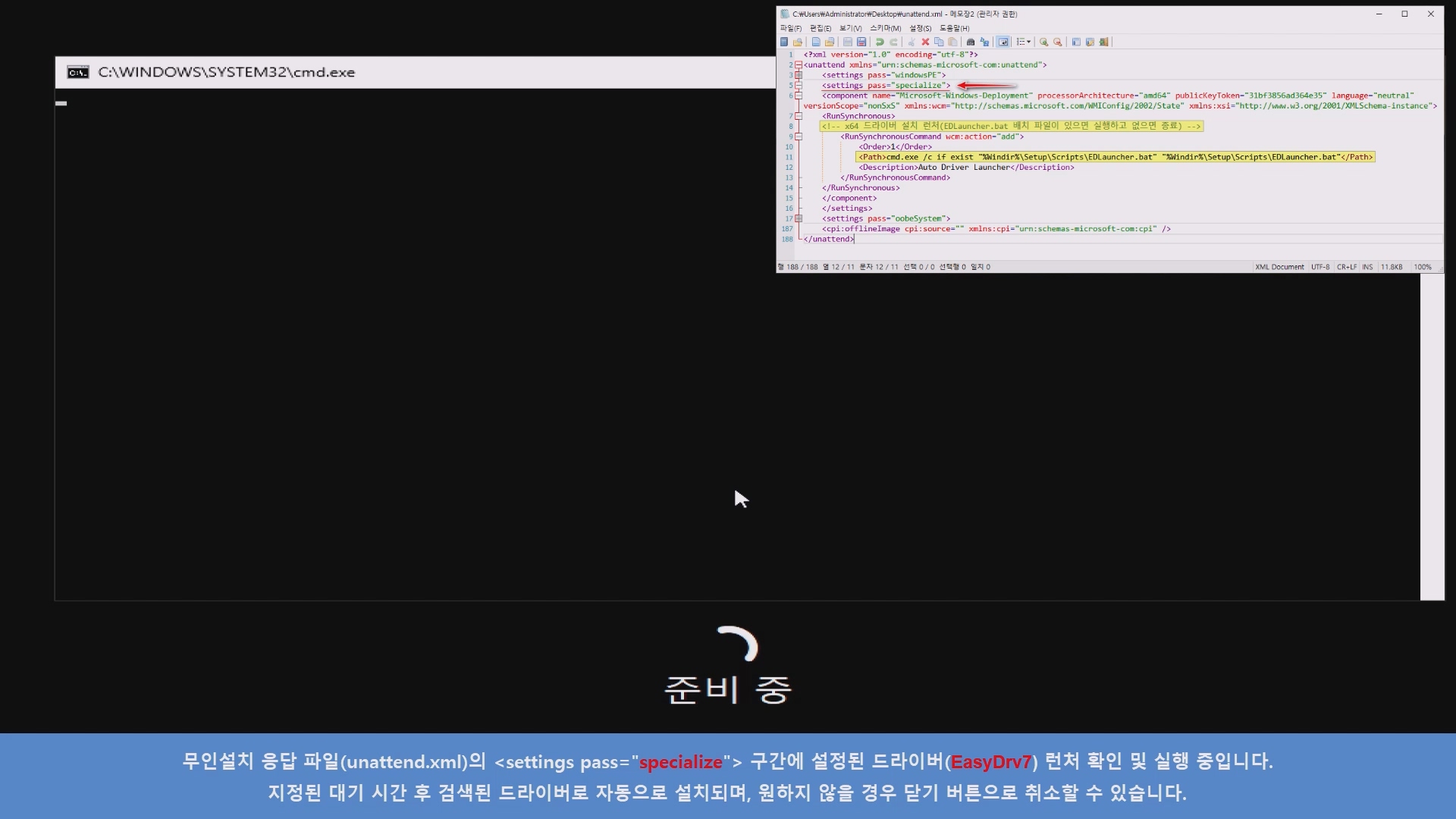Image resolution: width=1456 pixels, height=819 pixels.
Task: Click the green Undo arrow icon
Action: pos(880,42)
